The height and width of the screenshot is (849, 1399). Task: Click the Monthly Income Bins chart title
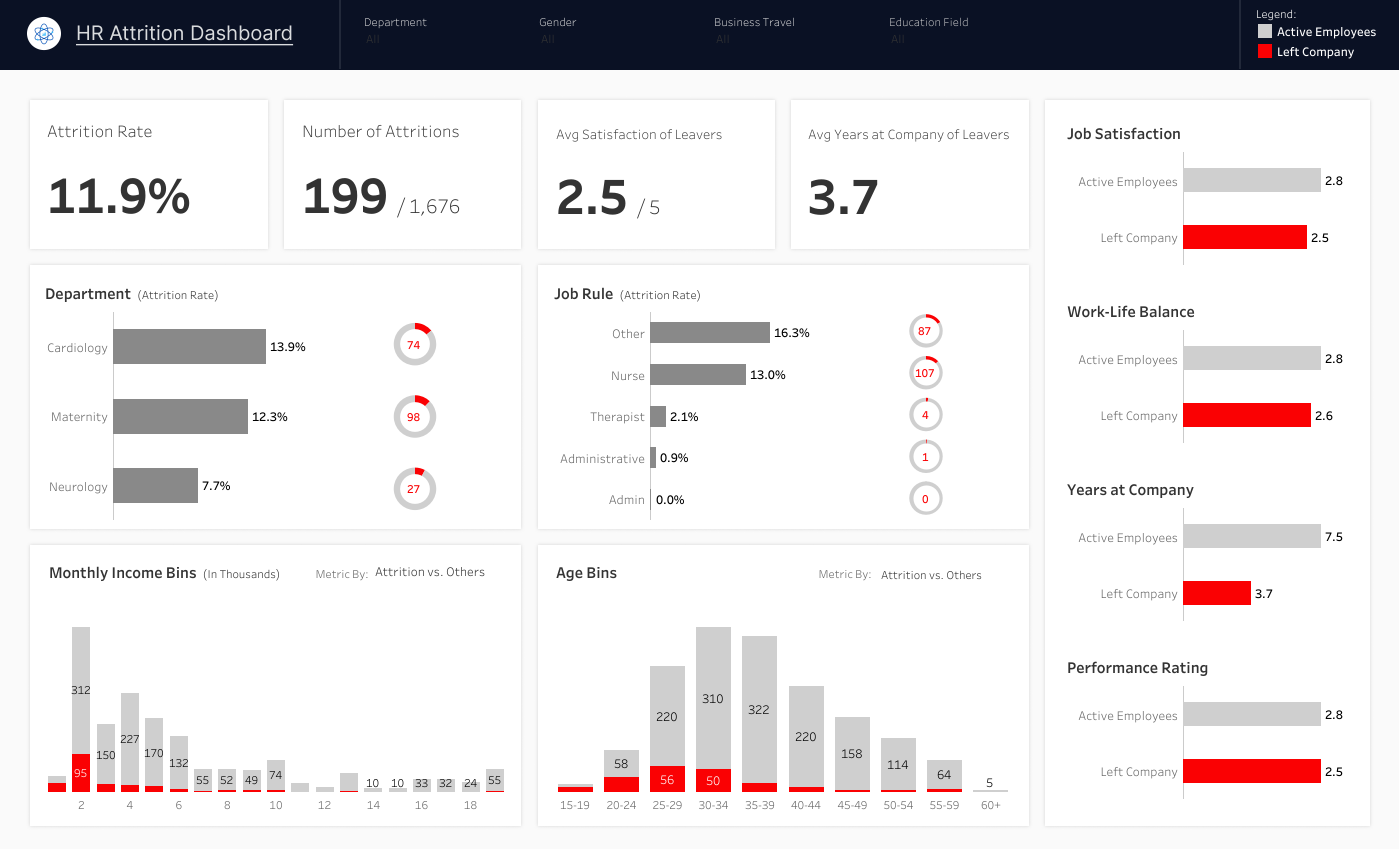[123, 573]
